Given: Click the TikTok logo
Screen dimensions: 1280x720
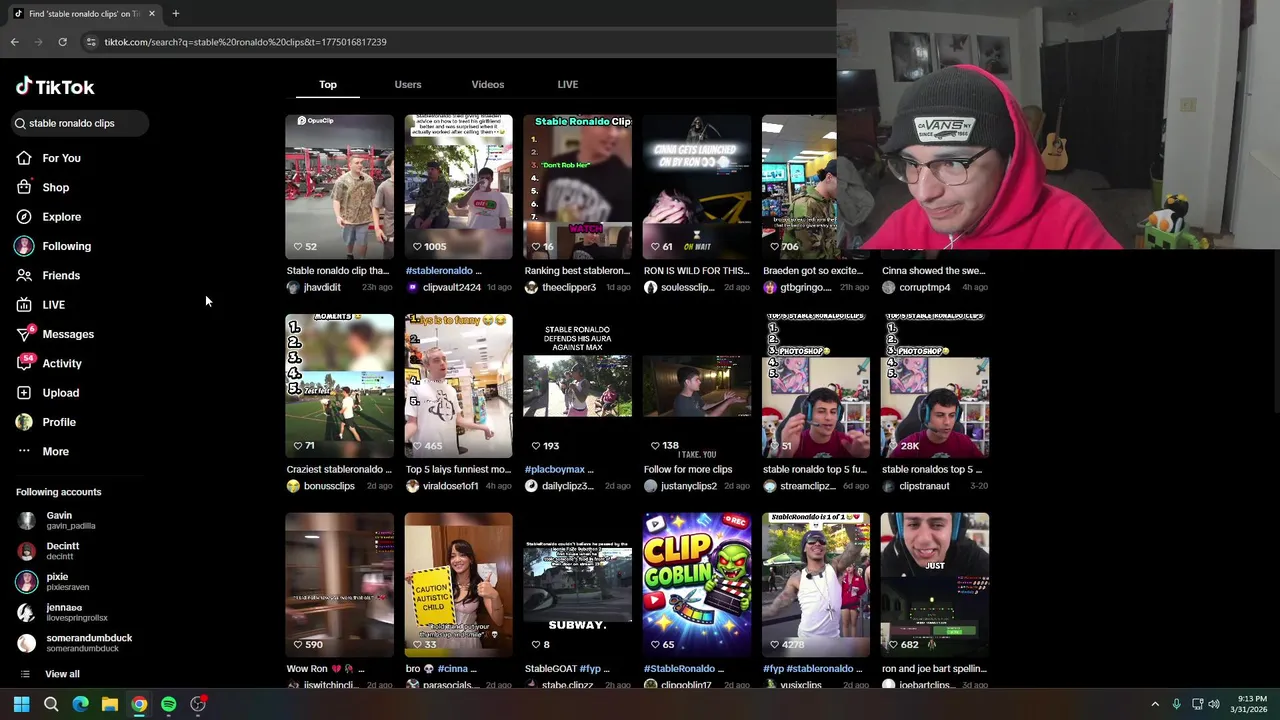Looking at the screenshot, I should (x=55, y=87).
